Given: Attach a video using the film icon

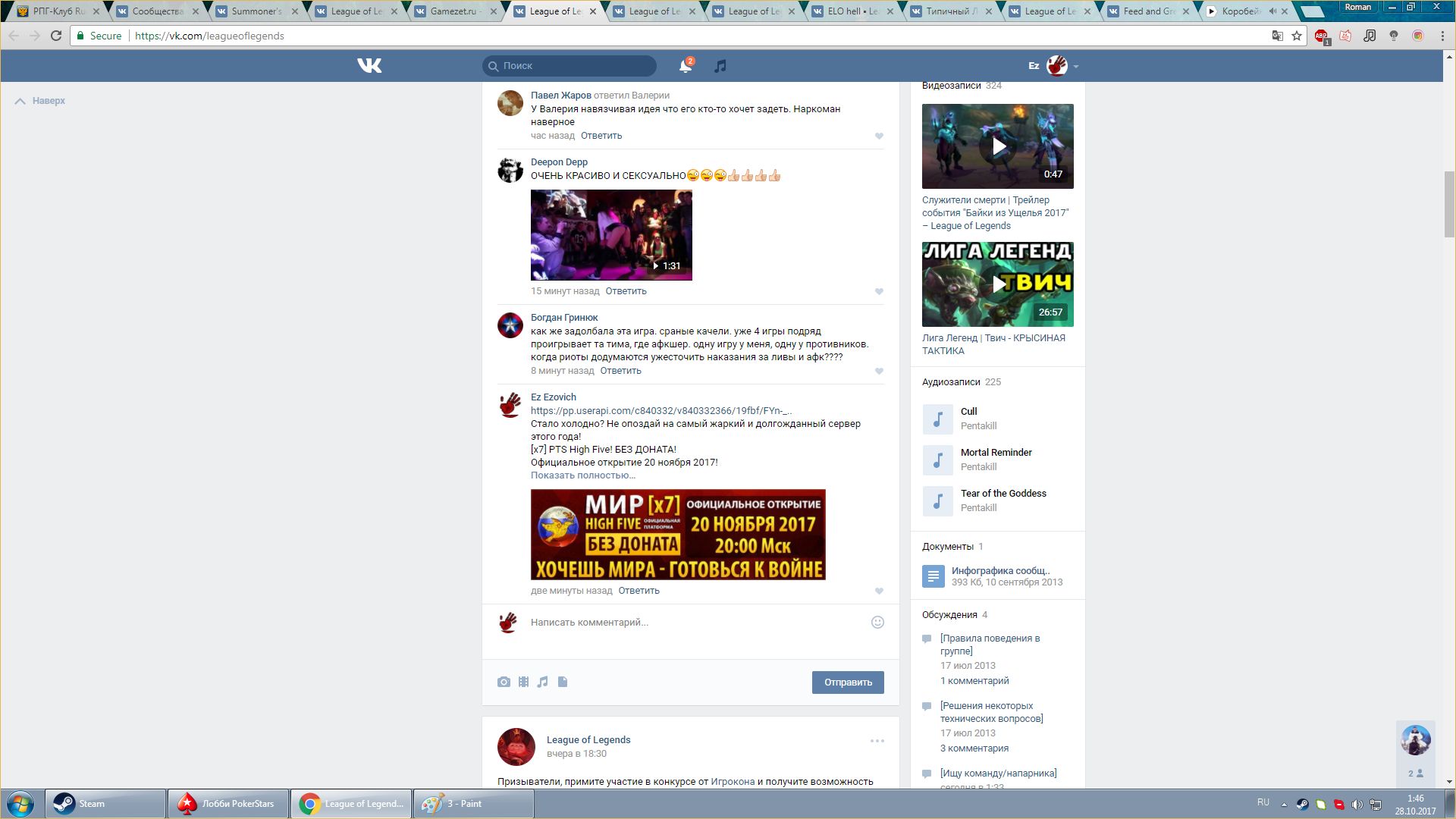Looking at the screenshot, I should click(523, 682).
